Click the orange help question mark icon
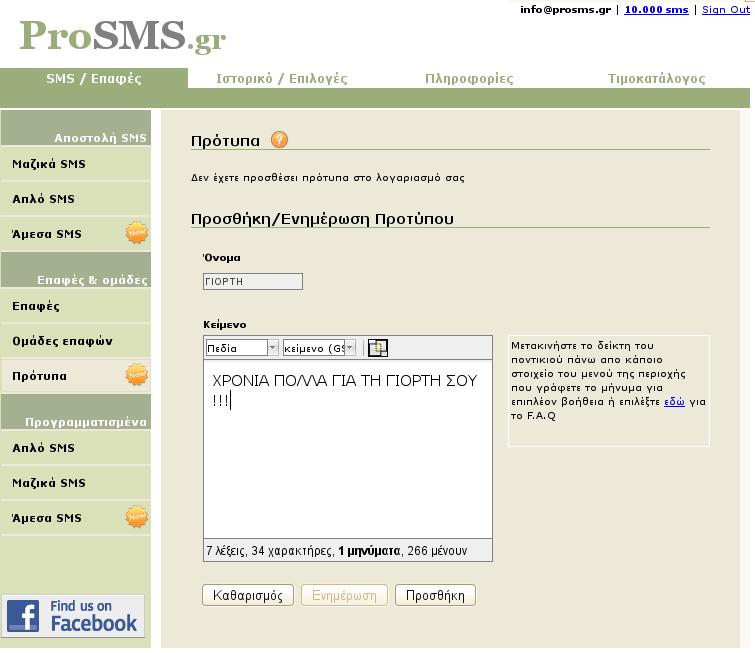 click(x=279, y=140)
